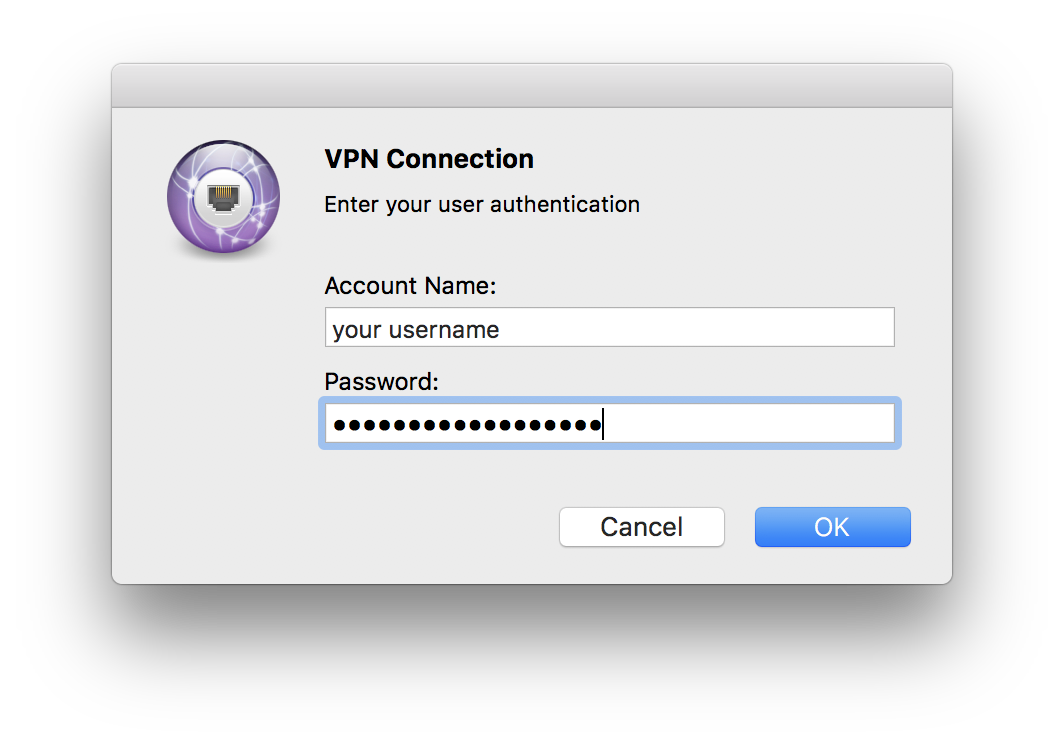Screen dimensions: 1064x744
Task: Click the "Enter your user authentication" text
Action: click(x=482, y=205)
